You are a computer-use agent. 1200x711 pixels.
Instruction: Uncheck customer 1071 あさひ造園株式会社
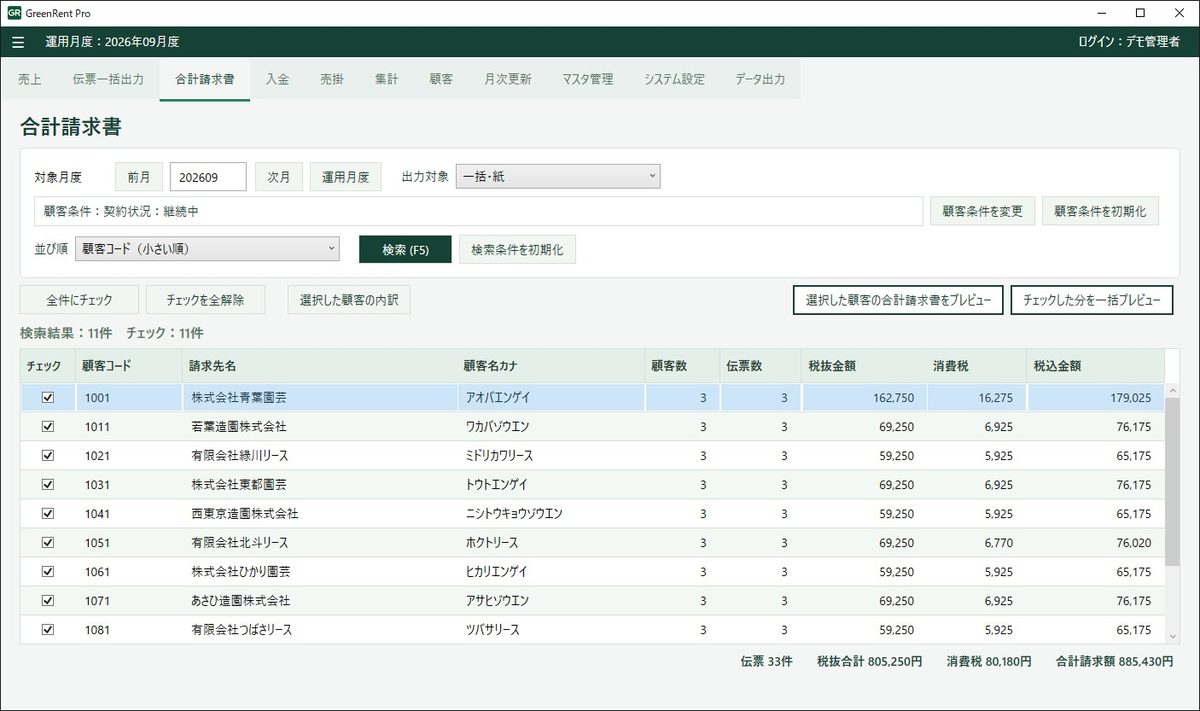[x=47, y=601]
